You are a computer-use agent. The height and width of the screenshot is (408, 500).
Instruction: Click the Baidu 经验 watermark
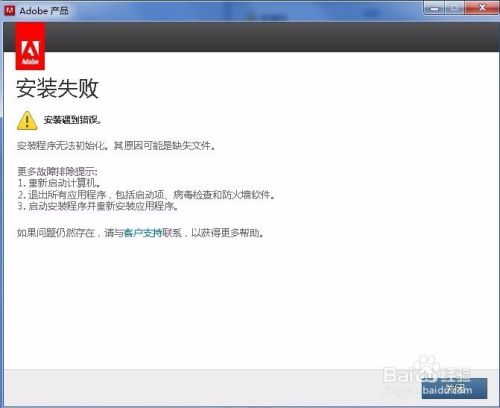[427, 375]
